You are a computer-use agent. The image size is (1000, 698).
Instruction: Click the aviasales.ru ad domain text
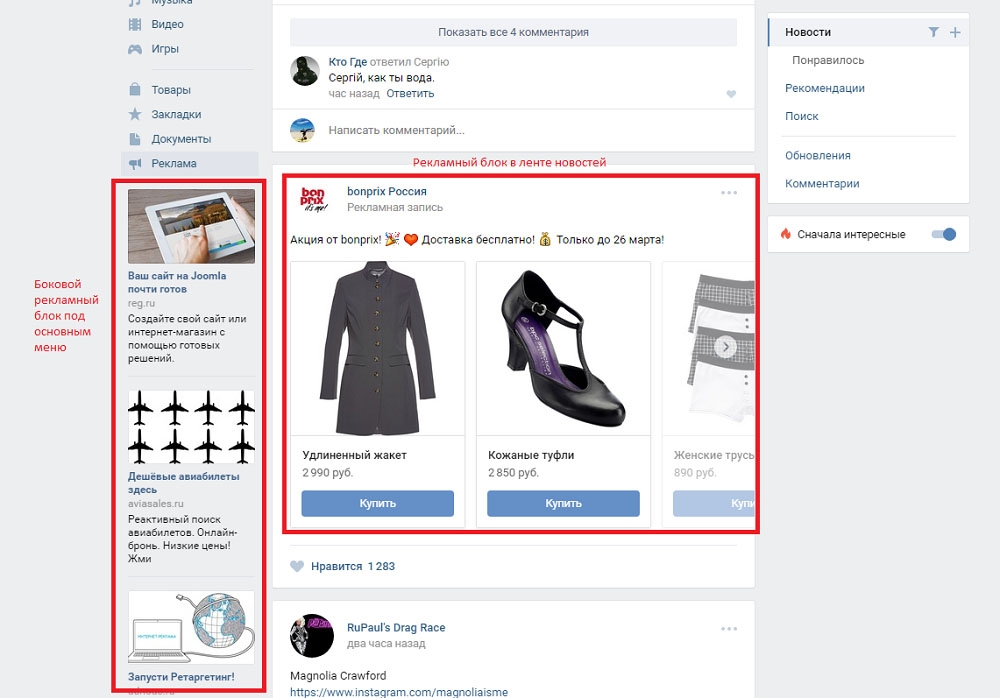pyautogui.click(x=156, y=503)
